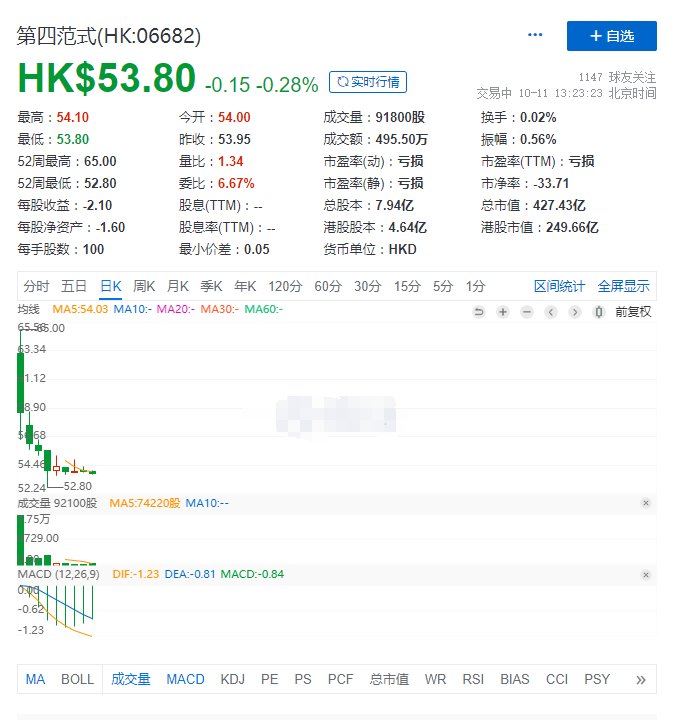This screenshot has width=680, height=720.
Task: Close the 成交量 volume indicator panel
Action: point(646,503)
